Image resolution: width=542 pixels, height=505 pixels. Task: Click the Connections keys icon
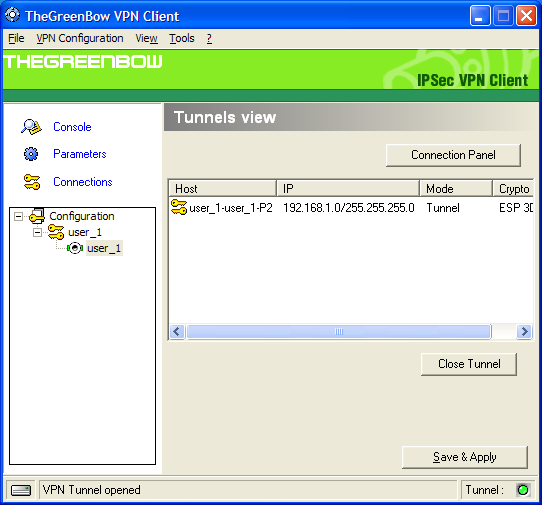point(32,182)
